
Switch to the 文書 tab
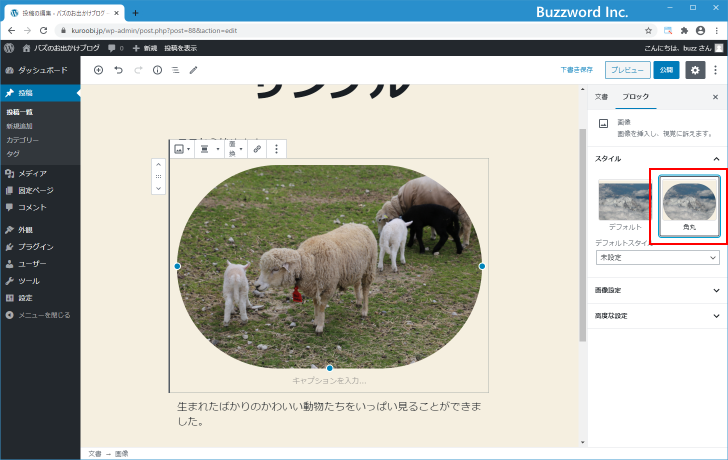click(x=601, y=97)
